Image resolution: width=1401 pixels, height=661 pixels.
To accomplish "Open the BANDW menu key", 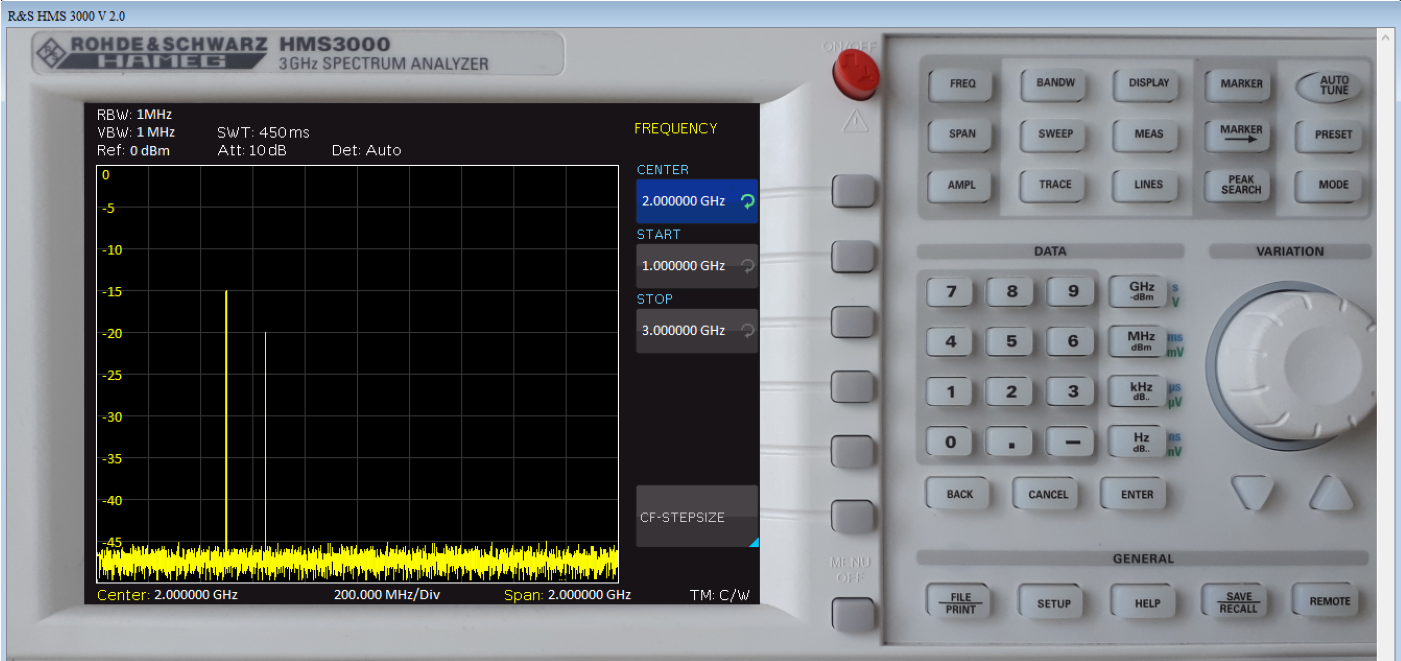I will tap(1055, 84).
